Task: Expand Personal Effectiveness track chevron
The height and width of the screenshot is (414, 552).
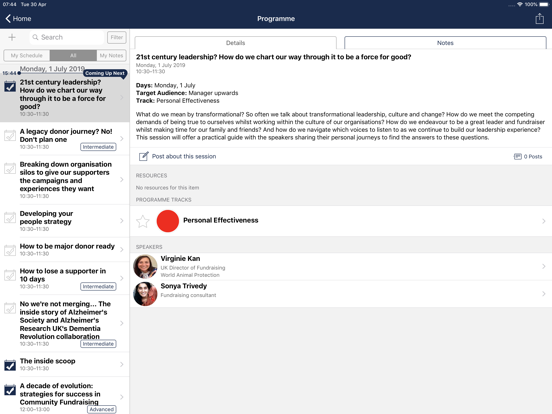Action: (x=544, y=221)
